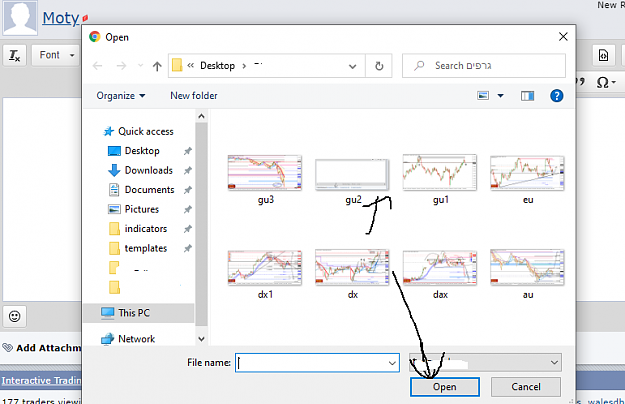Open the Interactive Trading link
The image size is (625, 404).
41,380
